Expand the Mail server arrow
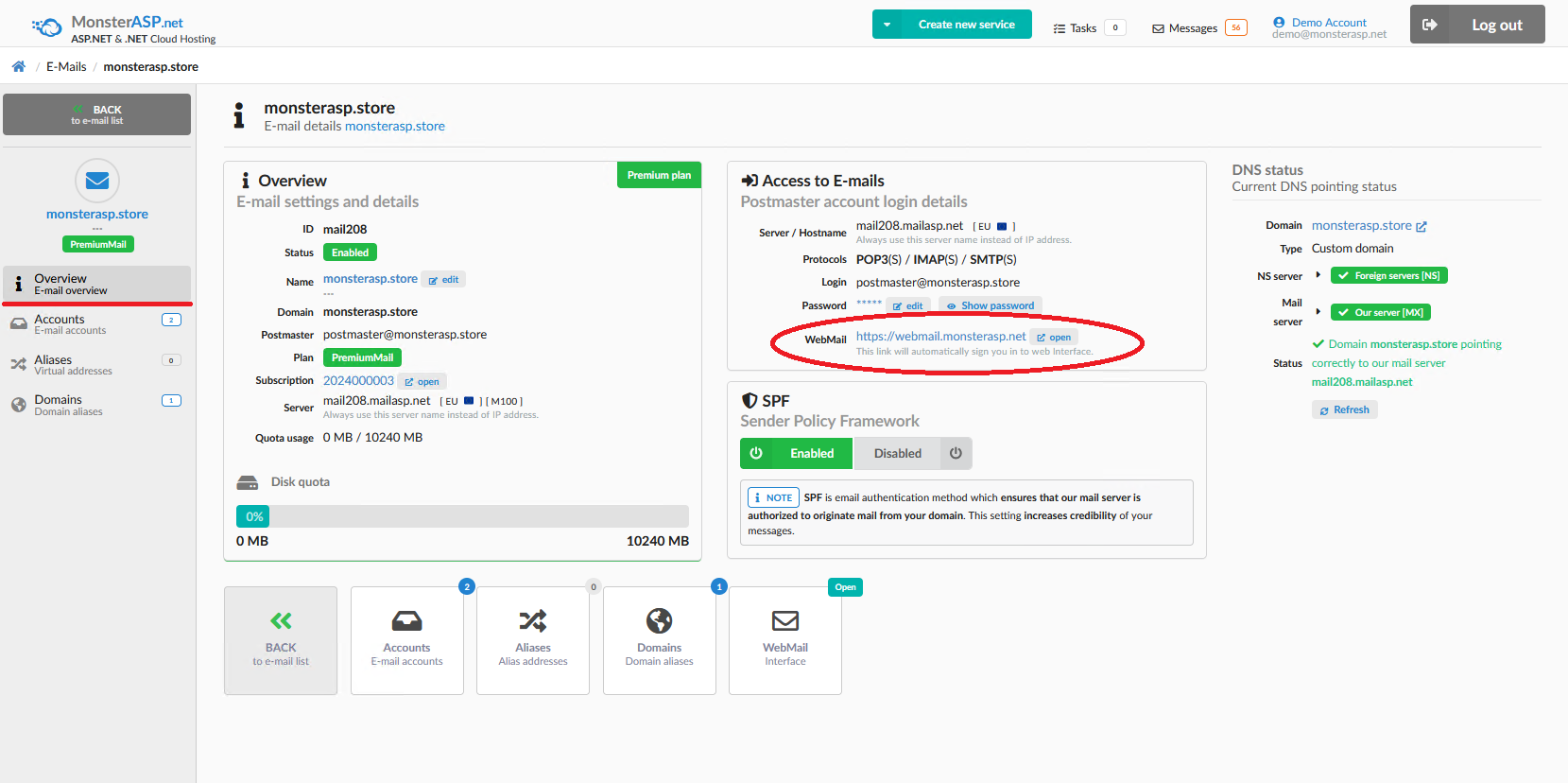Screen dimensions: 1568x783 [1318, 311]
